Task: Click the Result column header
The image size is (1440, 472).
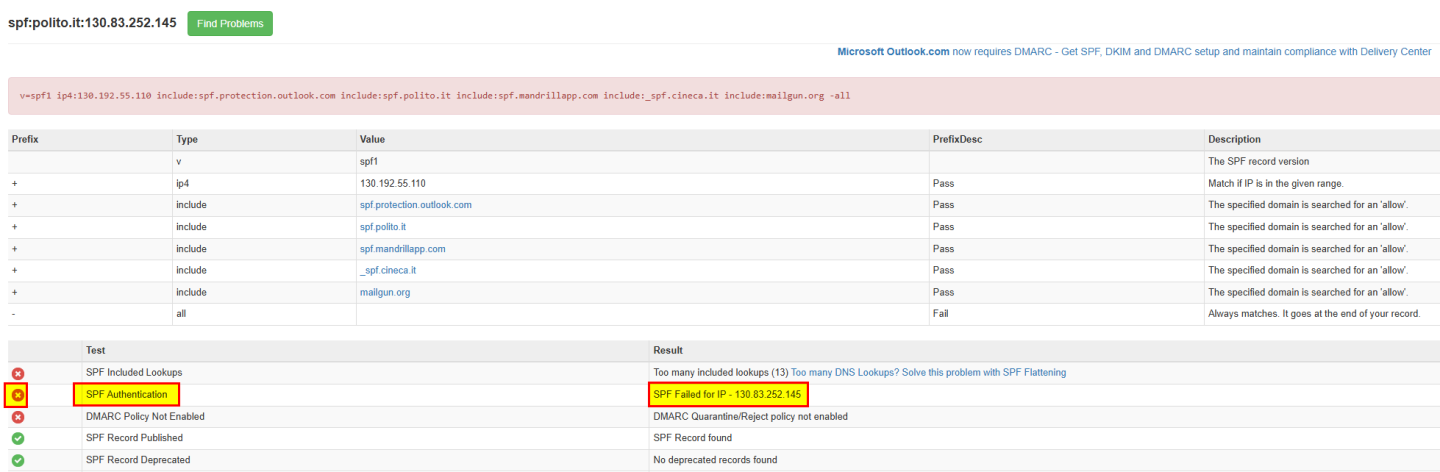Action: (668, 351)
